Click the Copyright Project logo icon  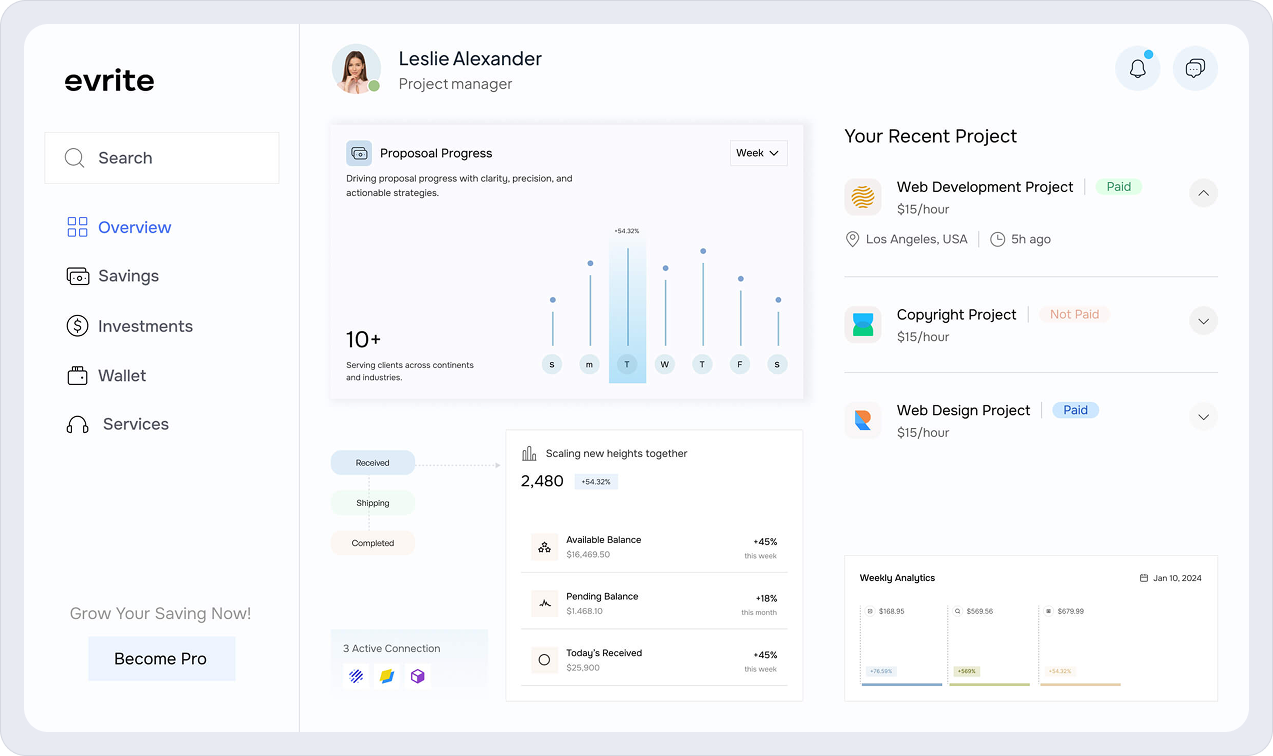pyautogui.click(x=862, y=324)
